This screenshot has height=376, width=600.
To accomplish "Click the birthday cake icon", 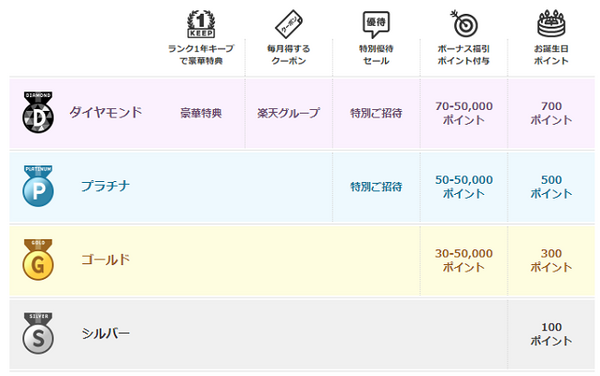I will (551, 24).
